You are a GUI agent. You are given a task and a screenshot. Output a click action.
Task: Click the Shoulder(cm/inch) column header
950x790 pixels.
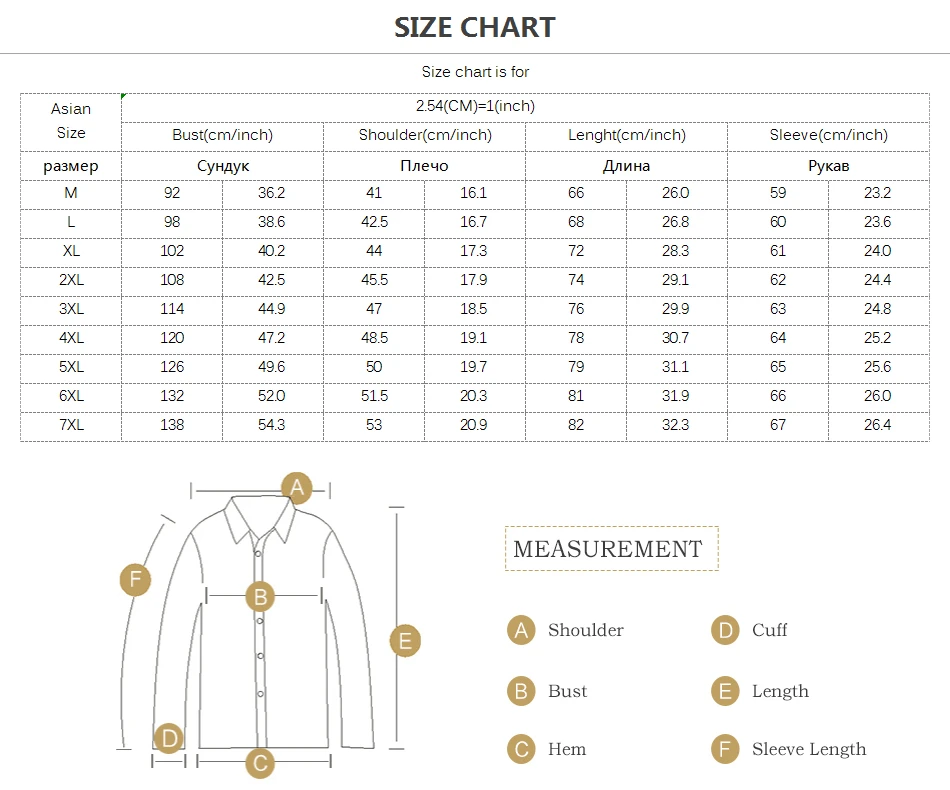[425, 135]
